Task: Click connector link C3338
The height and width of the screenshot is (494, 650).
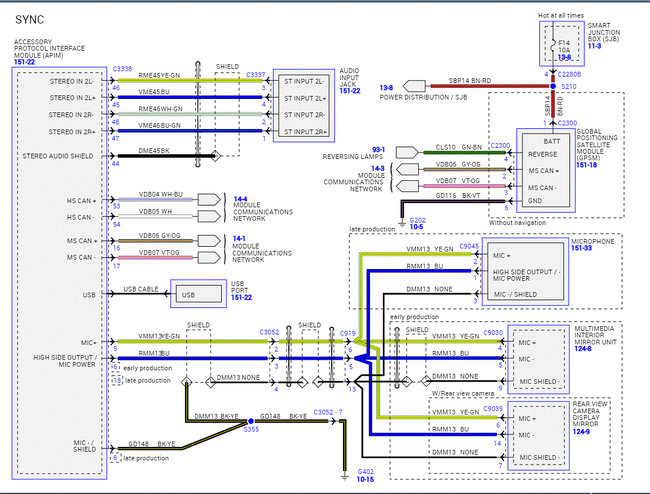Action: (x=122, y=69)
